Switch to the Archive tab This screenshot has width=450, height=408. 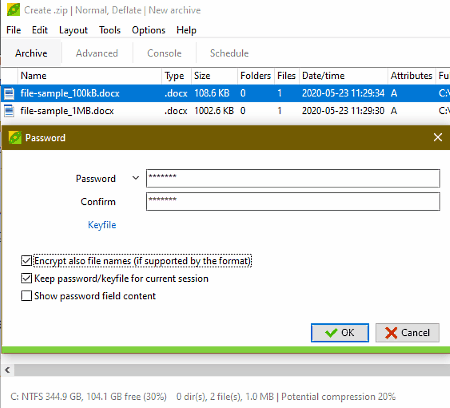(31, 53)
